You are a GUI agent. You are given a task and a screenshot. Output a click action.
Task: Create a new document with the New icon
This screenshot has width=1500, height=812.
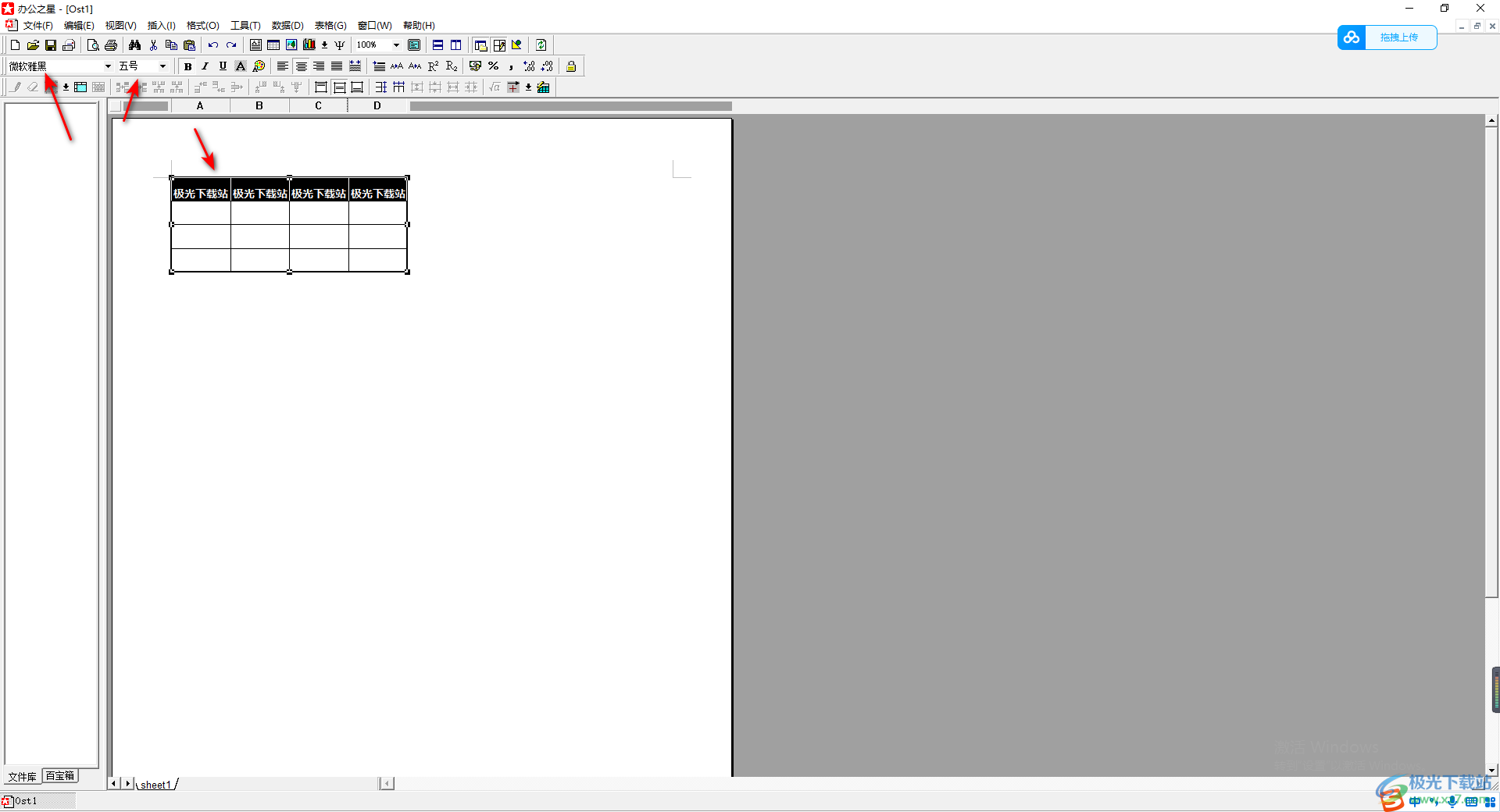click(15, 45)
